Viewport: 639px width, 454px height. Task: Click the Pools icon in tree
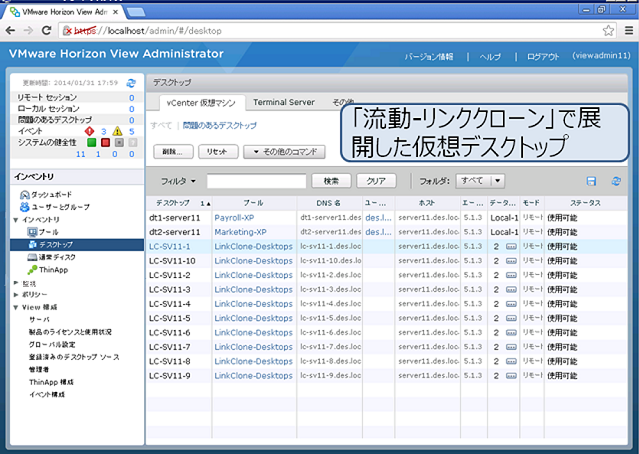[x=32, y=232]
